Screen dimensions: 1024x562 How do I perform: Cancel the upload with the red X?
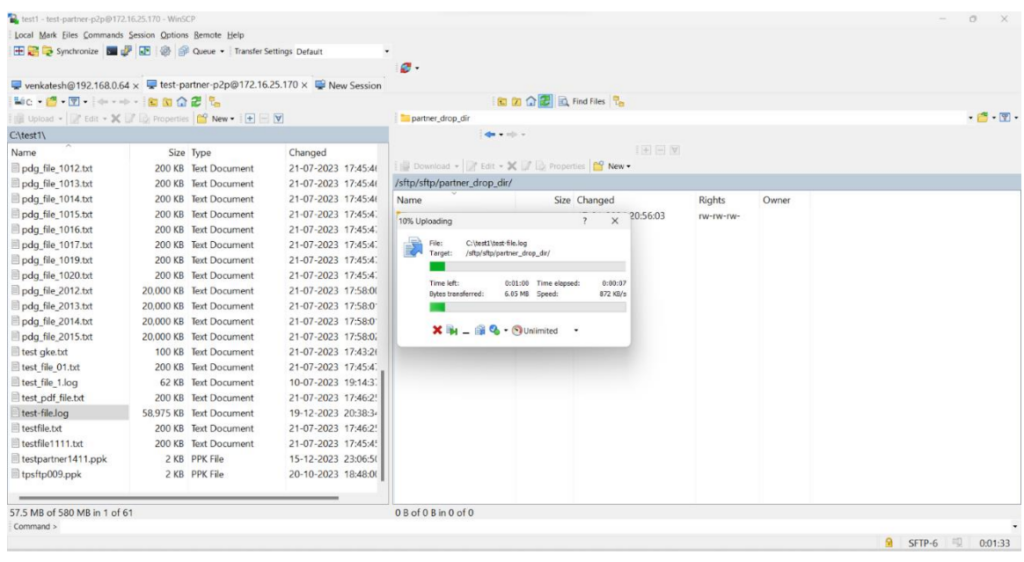[x=437, y=331]
